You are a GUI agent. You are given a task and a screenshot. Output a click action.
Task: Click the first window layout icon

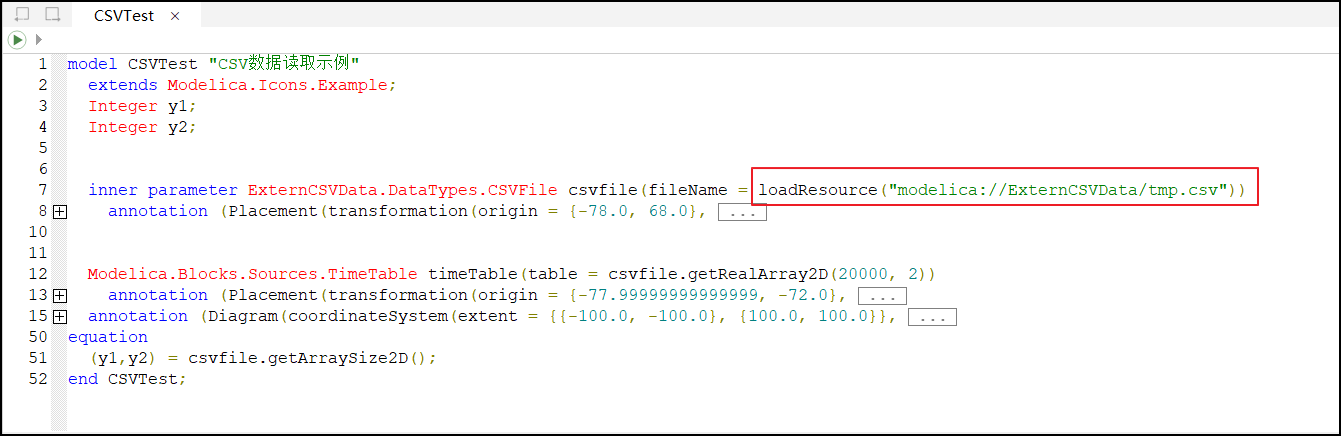tap(22, 15)
